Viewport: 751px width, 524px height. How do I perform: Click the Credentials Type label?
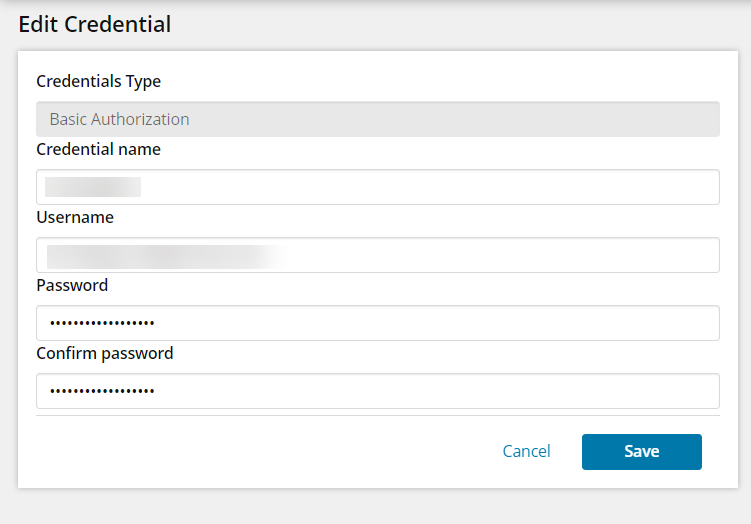(98, 81)
